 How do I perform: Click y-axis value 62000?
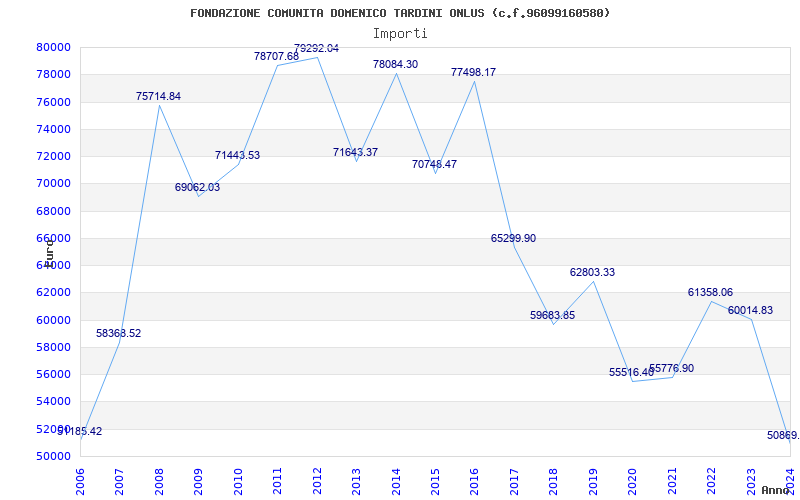pyautogui.click(x=53, y=292)
